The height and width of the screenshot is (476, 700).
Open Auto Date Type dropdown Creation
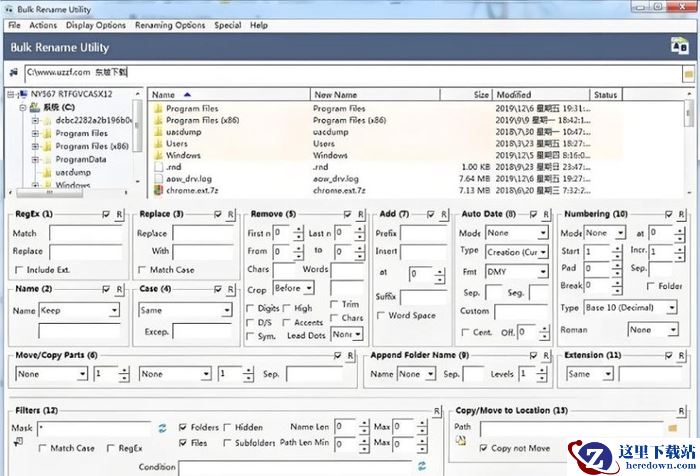tap(517, 252)
